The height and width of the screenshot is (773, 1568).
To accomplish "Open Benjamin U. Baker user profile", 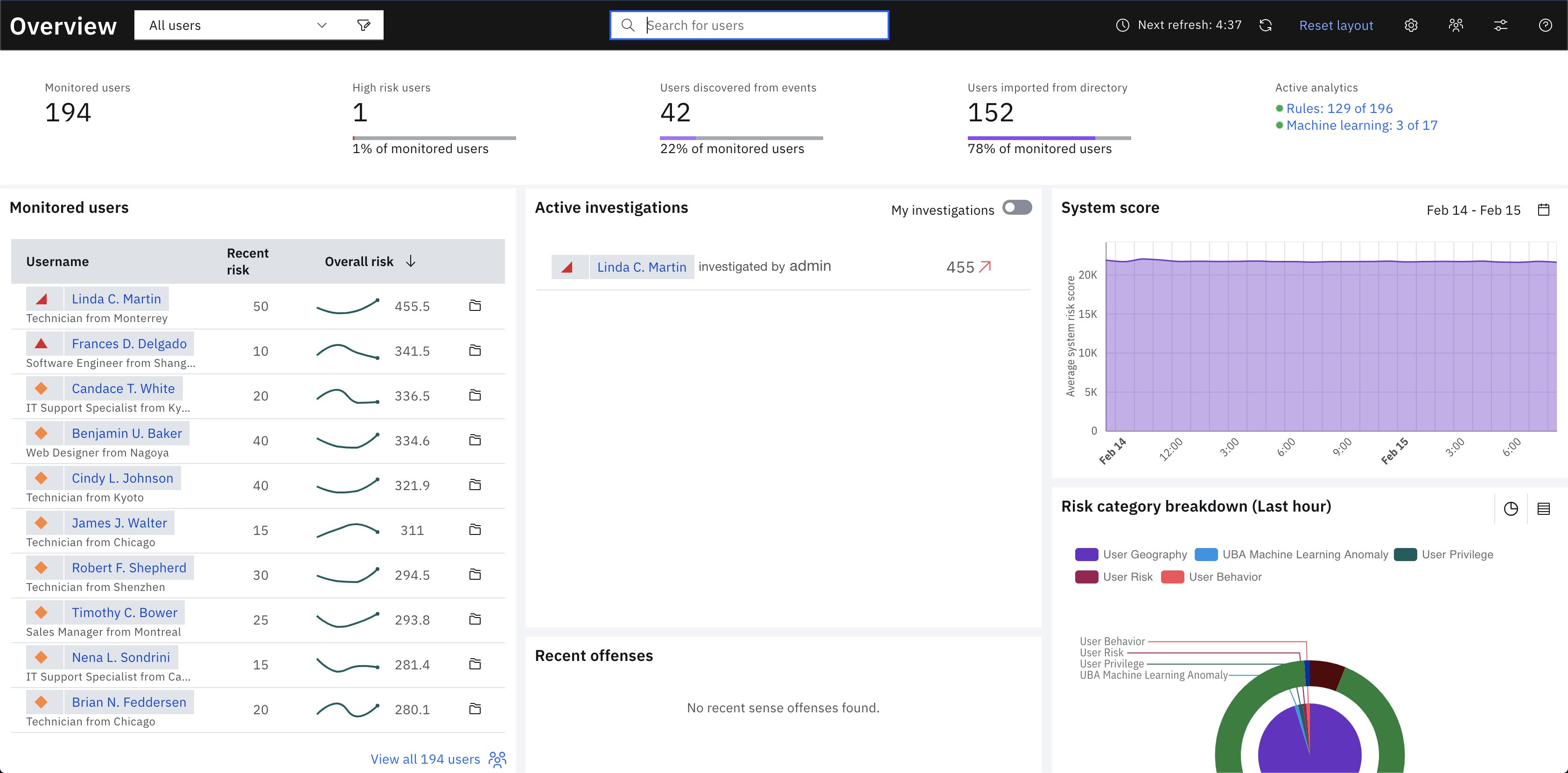I will (126, 433).
